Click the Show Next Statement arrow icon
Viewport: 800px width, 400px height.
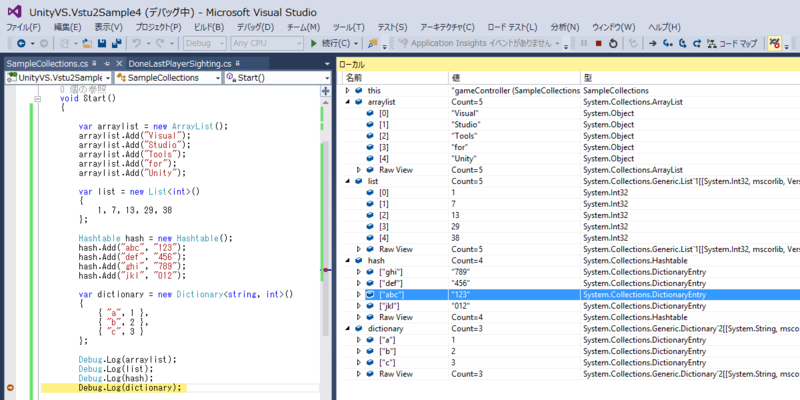click(652, 44)
